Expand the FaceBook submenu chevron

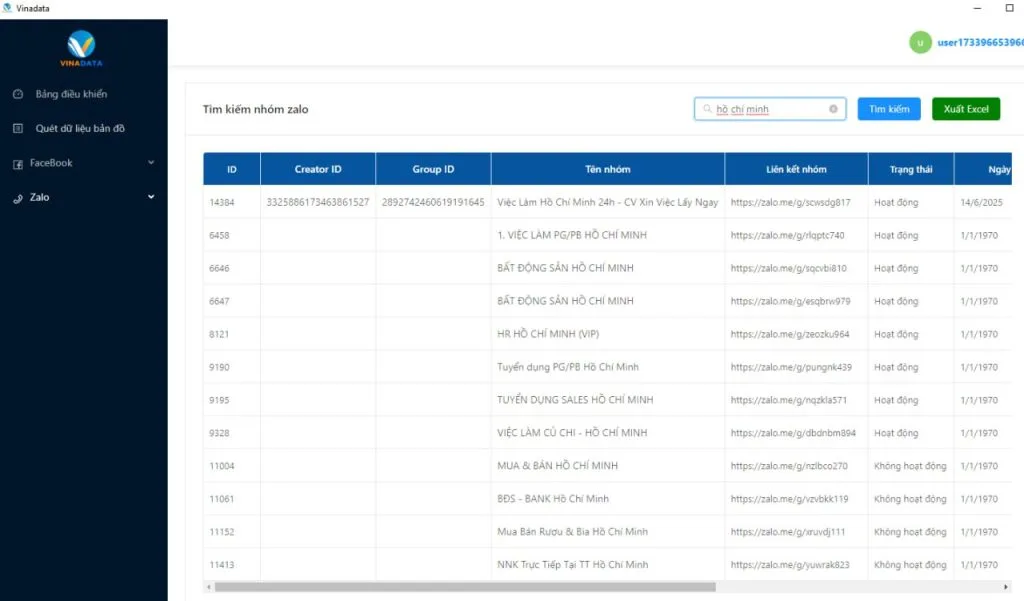coord(151,162)
